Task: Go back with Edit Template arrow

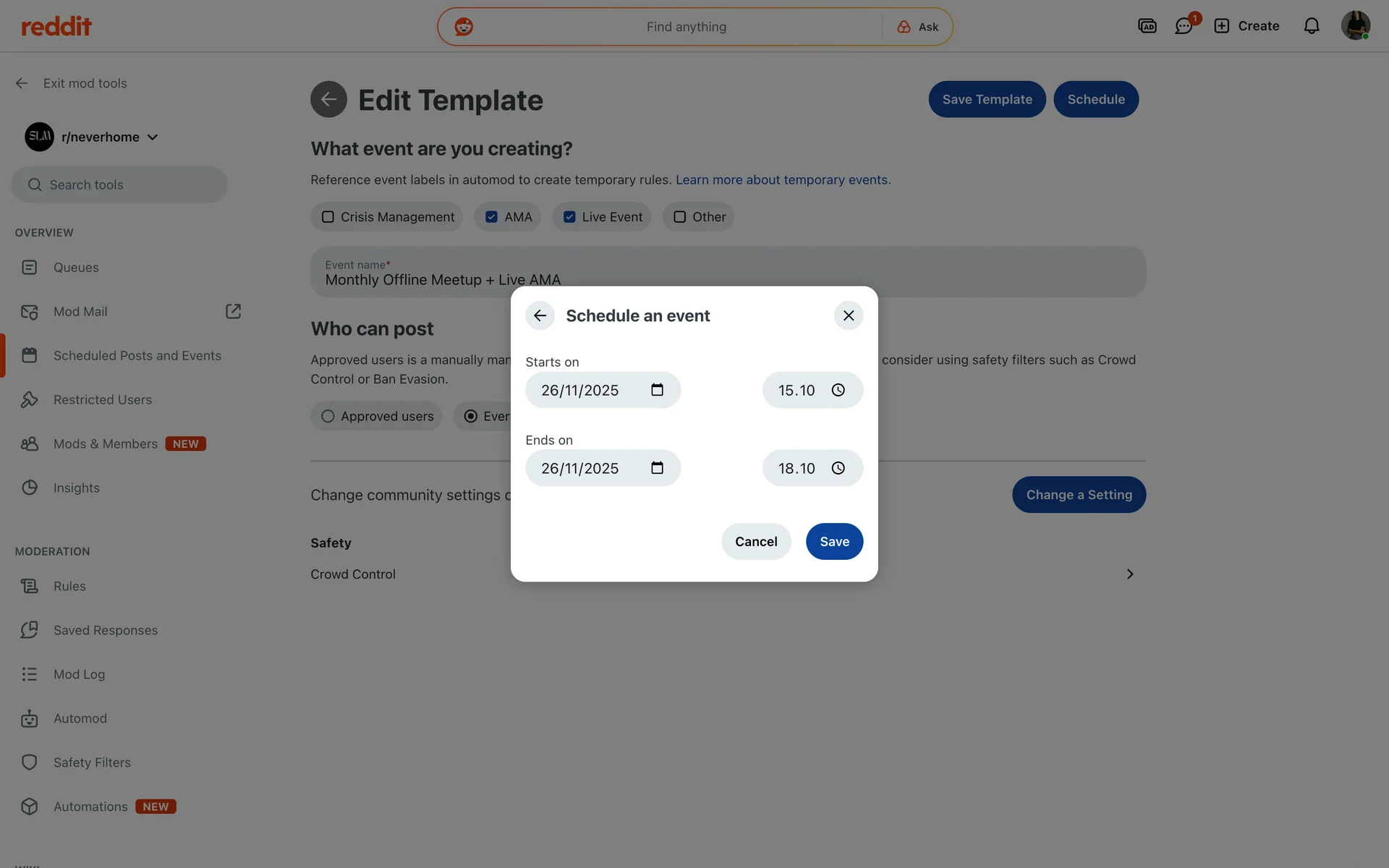Action: click(x=328, y=99)
